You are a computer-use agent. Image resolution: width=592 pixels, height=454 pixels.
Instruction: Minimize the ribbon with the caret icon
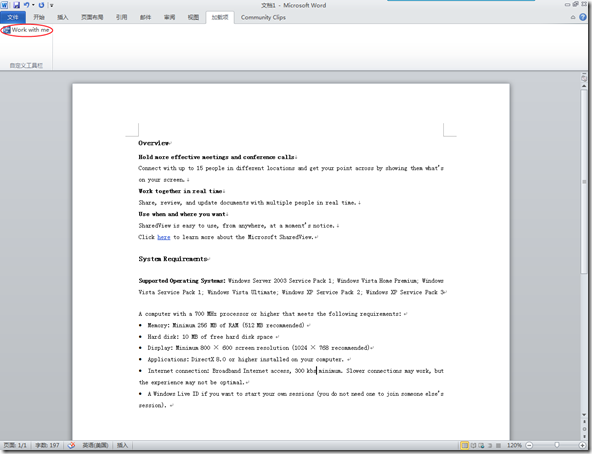(x=573, y=17)
